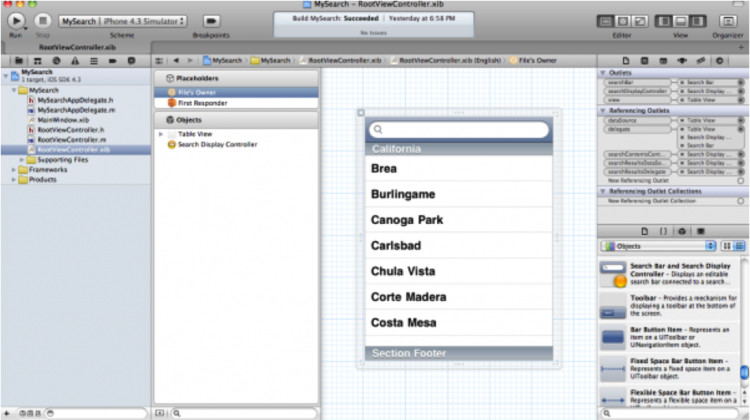The width and height of the screenshot is (750, 420).
Task: Toggle the Debug area view button
Action: click(x=681, y=22)
